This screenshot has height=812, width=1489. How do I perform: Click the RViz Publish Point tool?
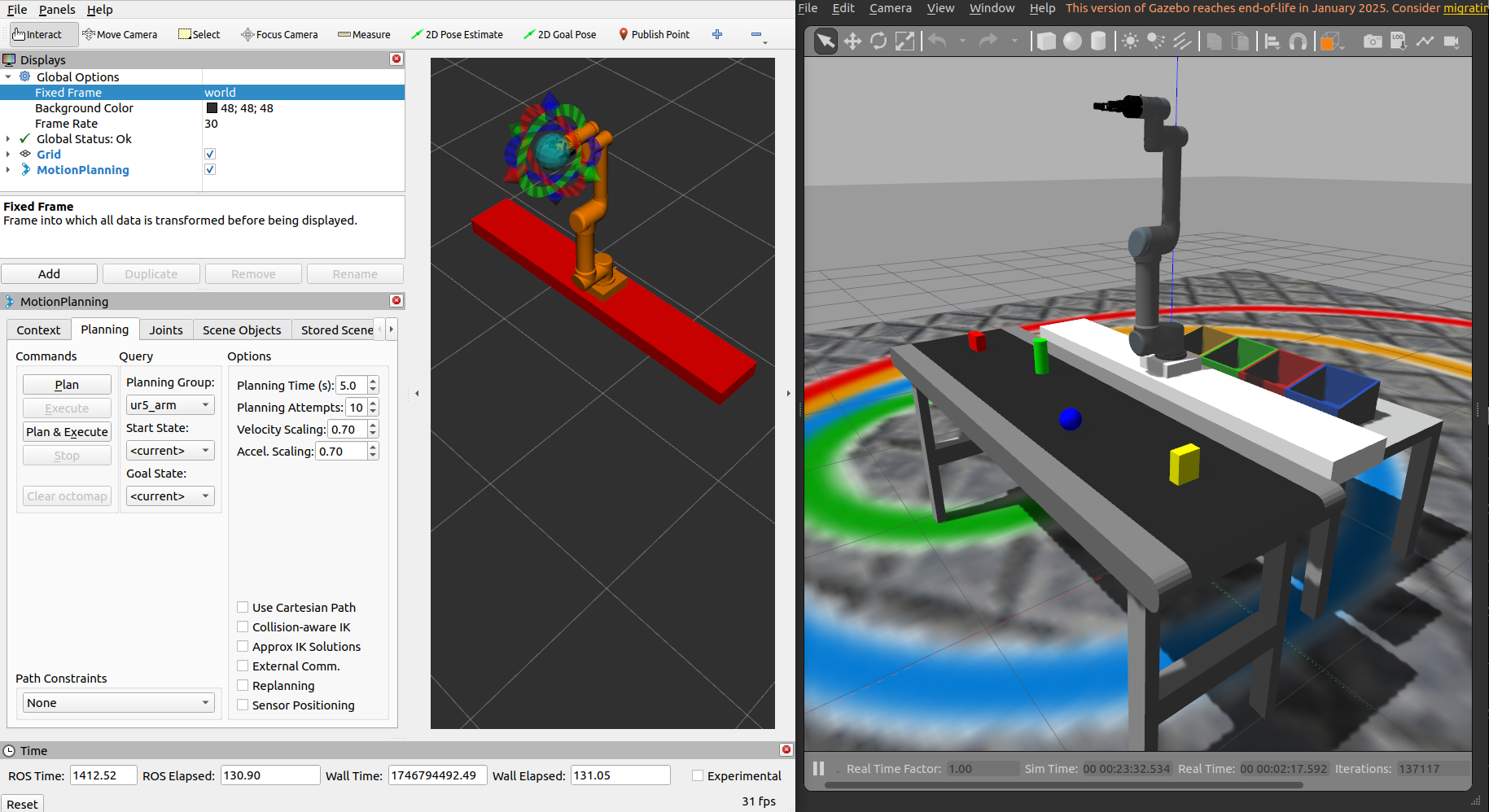654,34
